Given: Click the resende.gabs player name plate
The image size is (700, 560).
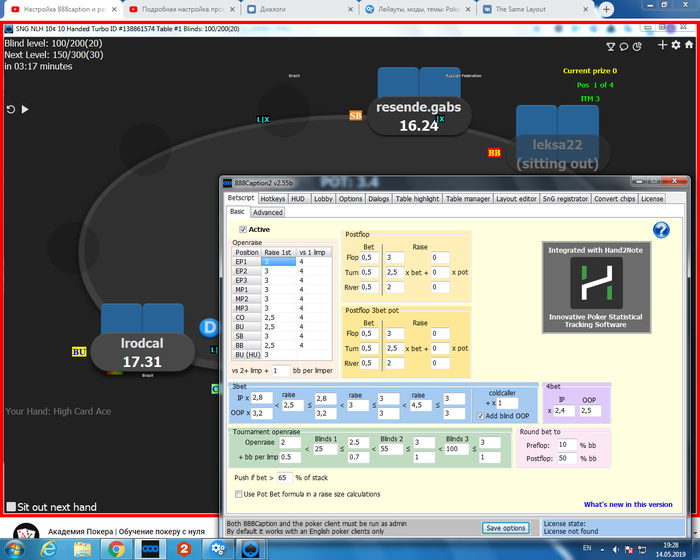Looking at the screenshot, I should point(419,116).
